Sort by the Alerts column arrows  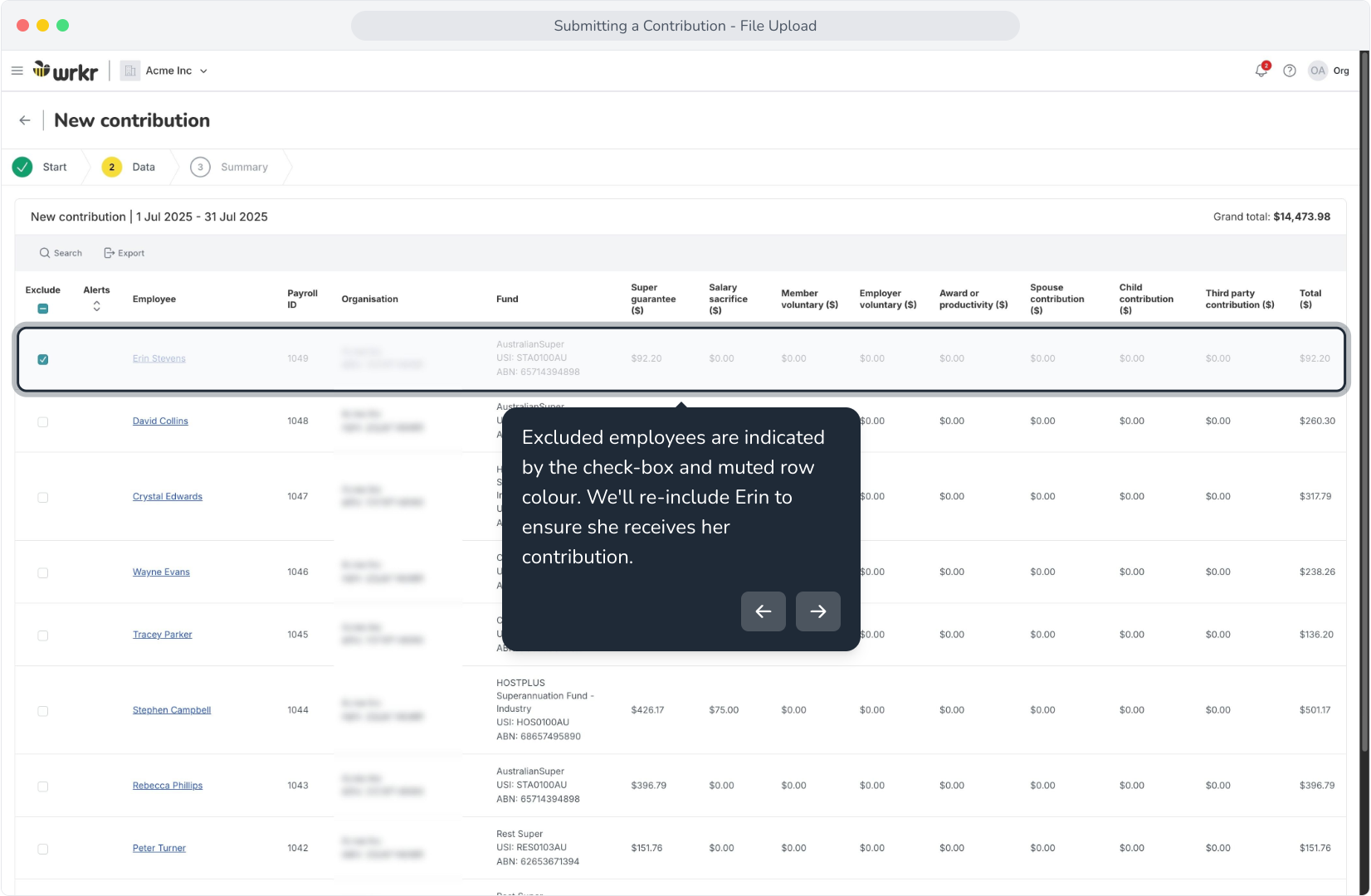point(97,306)
